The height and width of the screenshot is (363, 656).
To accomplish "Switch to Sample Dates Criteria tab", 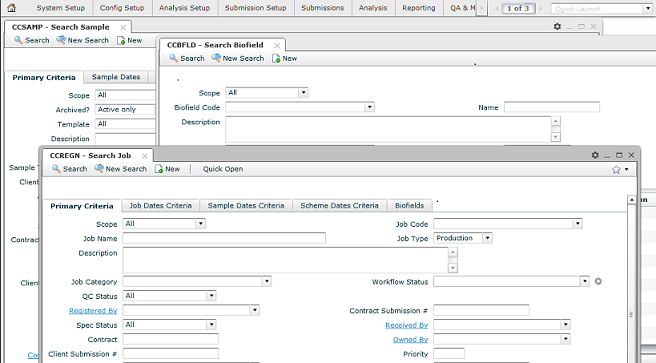I will (x=246, y=206).
